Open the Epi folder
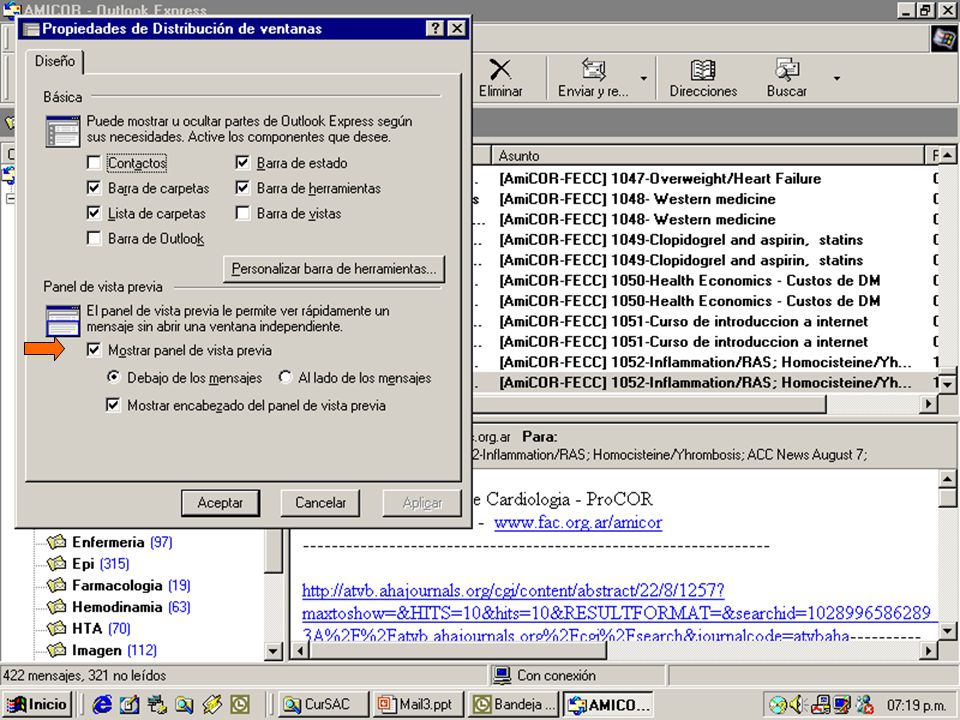 click(x=83, y=563)
